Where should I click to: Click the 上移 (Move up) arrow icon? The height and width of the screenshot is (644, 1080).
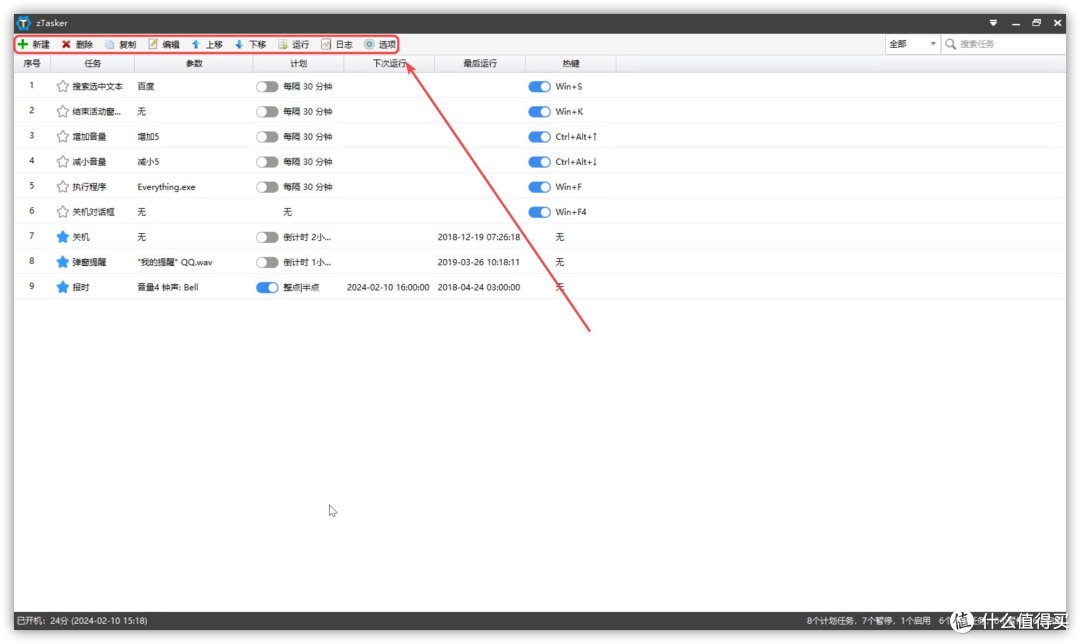pyautogui.click(x=196, y=44)
